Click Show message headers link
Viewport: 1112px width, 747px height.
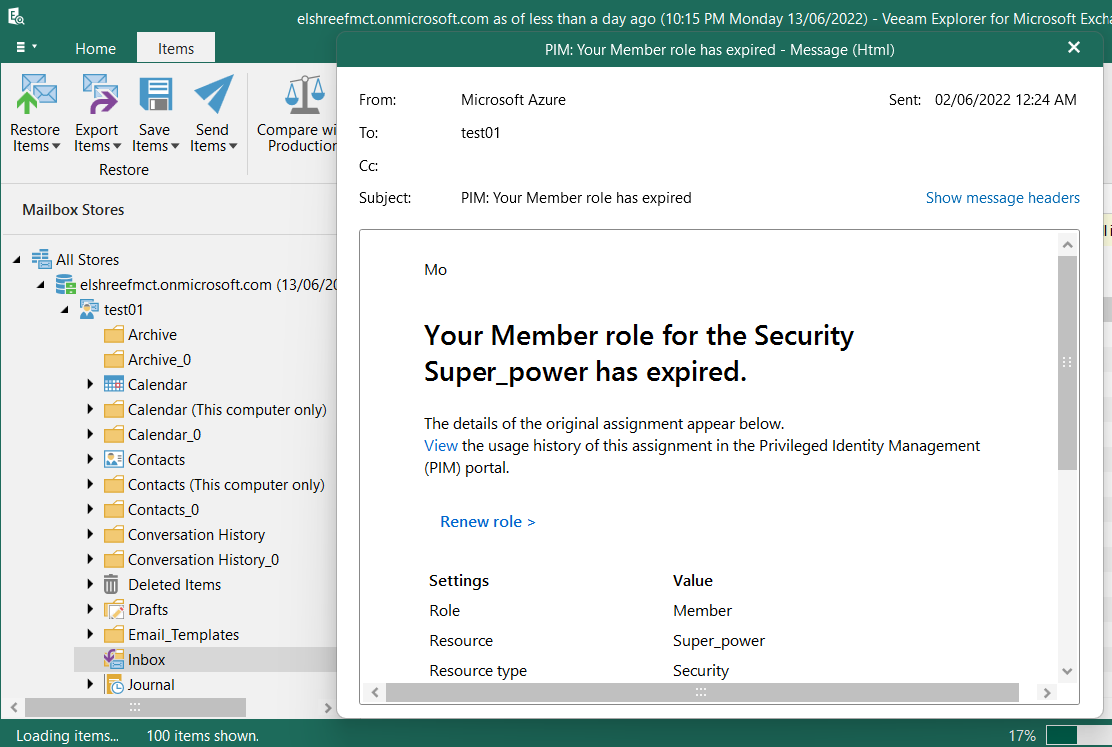click(1002, 198)
